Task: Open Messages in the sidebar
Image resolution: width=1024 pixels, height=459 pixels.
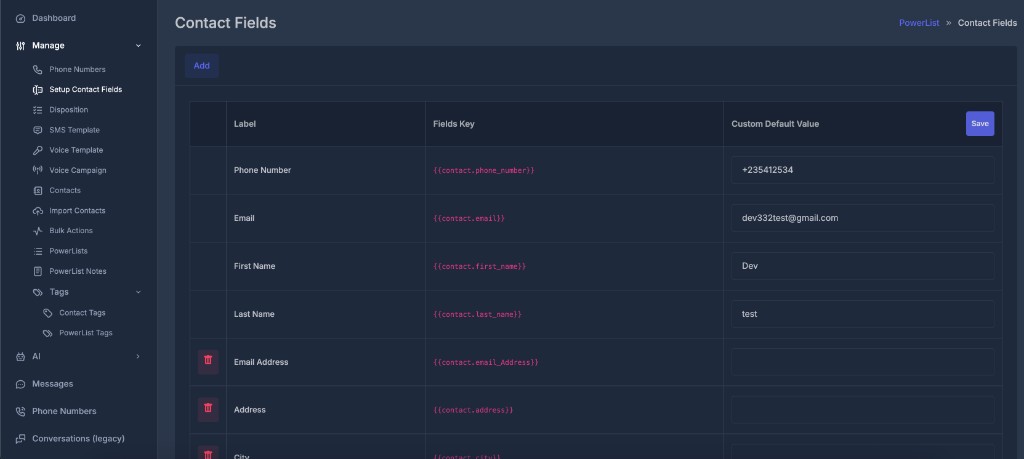Action: click(x=53, y=384)
